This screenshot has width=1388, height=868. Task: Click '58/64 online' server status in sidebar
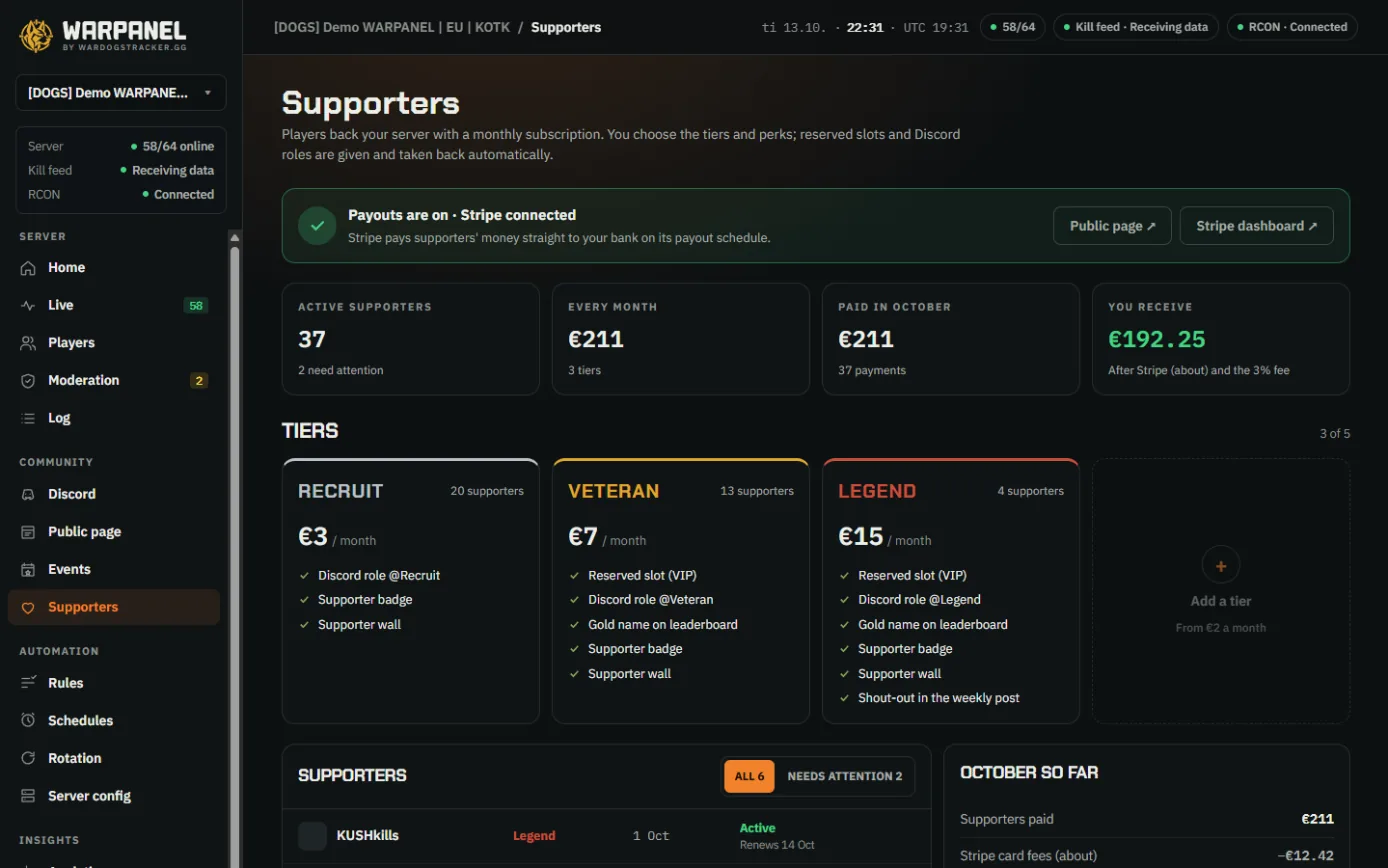click(x=172, y=146)
